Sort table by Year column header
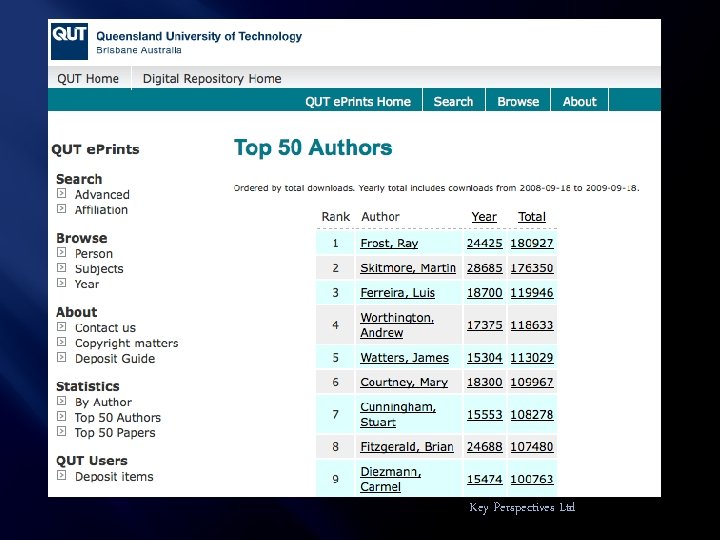The width and height of the screenshot is (720, 540). (484, 217)
